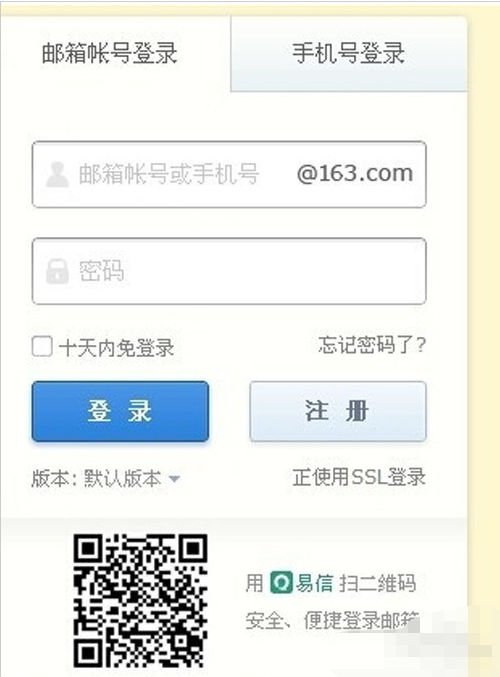
Task: Click the 十天内免登录 label text
Action: pyautogui.click(x=117, y=348)
